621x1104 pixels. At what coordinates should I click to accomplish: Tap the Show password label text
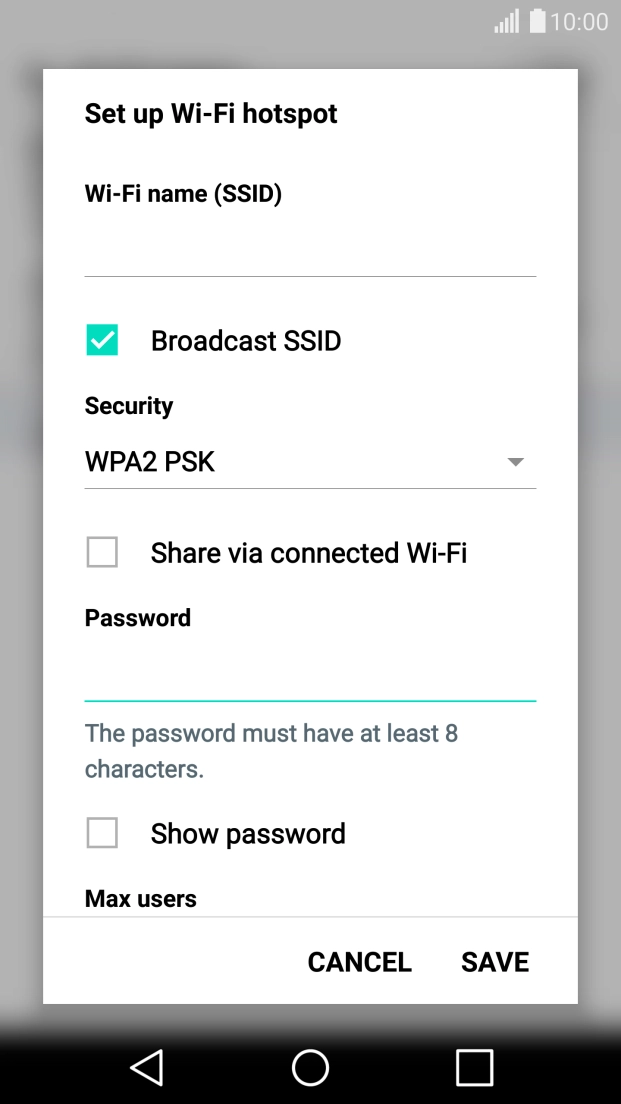point(248,834)
